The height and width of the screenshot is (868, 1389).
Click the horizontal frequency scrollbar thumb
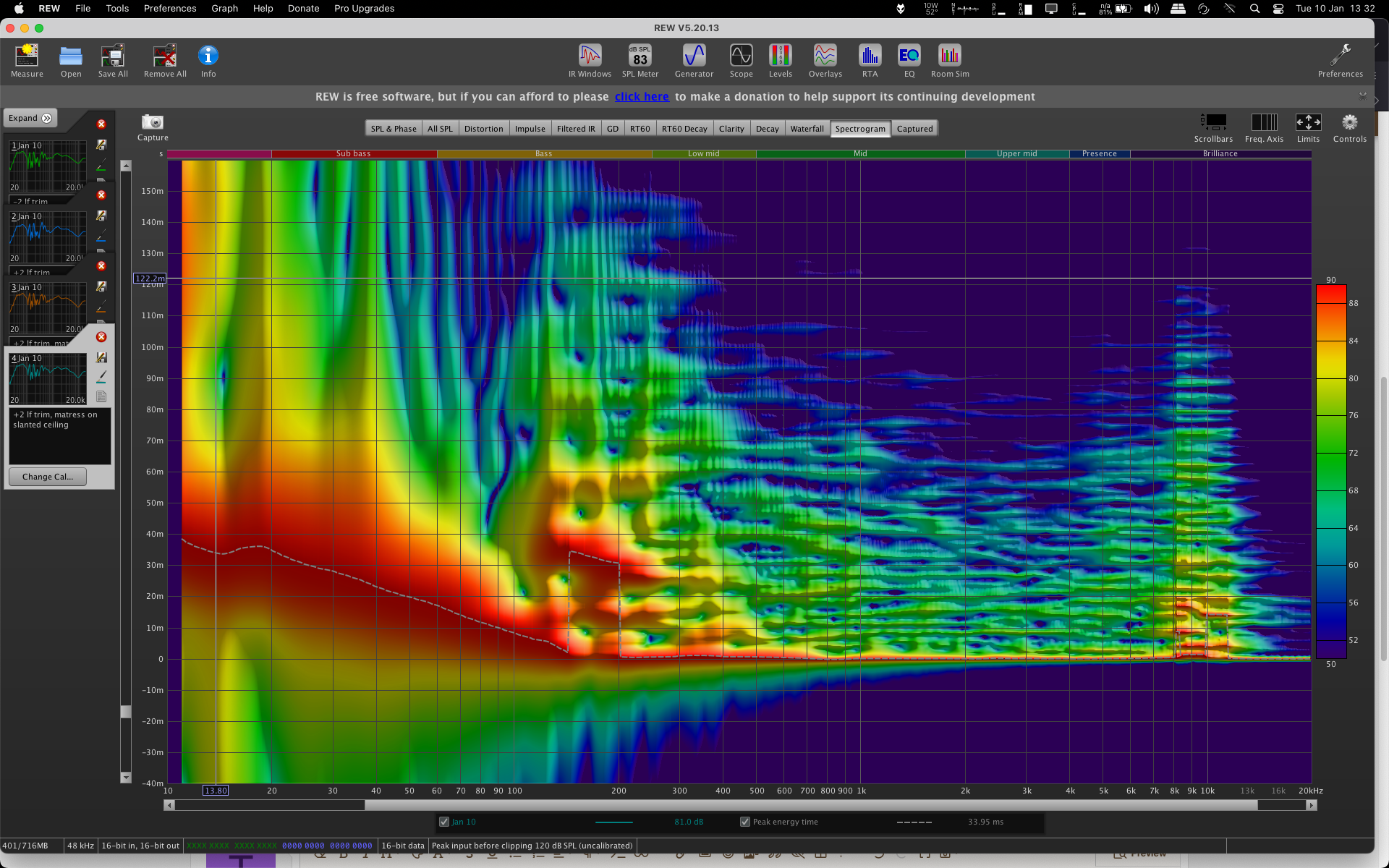[811, 805]
